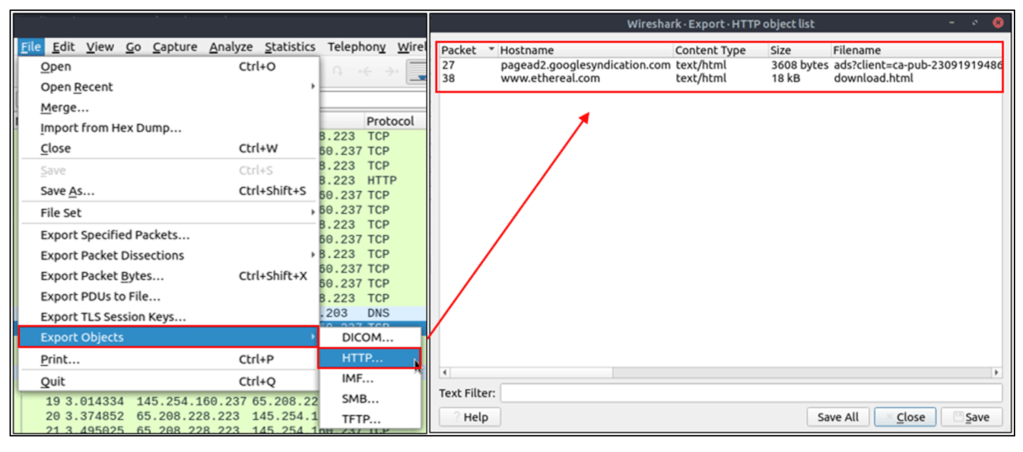Select TFTP... export option
1023x452 pixels.
(x=361, y=419)
